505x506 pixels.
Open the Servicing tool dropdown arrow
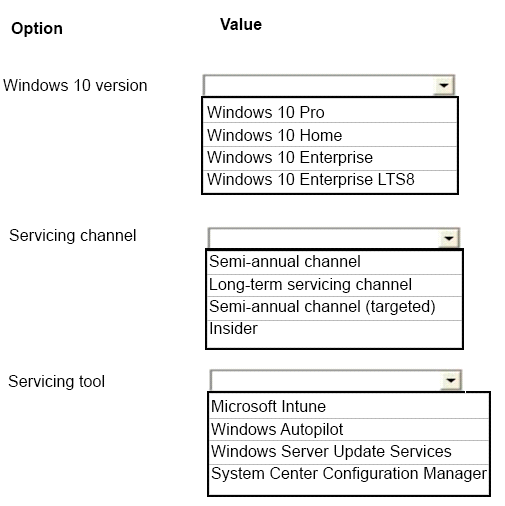click(451, 380)
